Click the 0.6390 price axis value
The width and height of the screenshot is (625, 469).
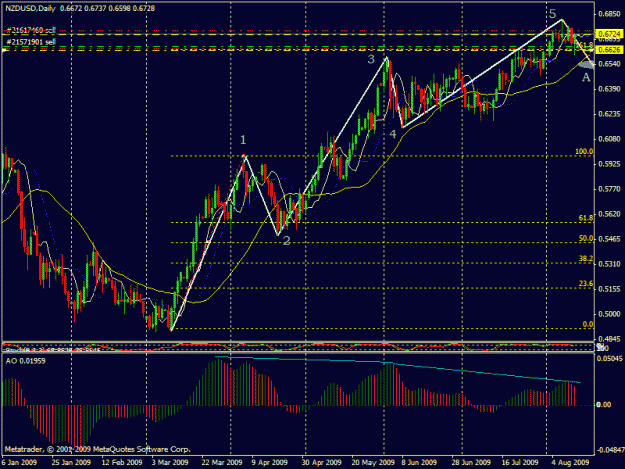pos(610,88)
